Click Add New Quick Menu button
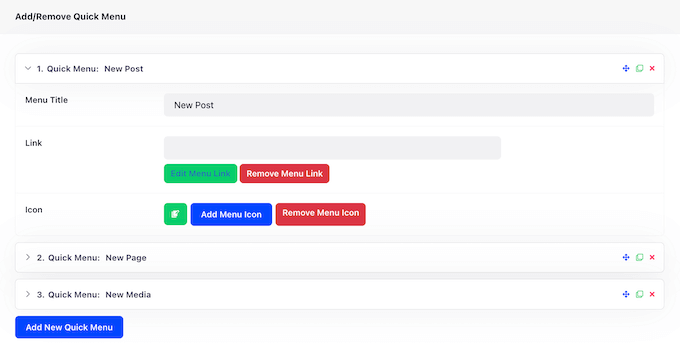Viewport: 680px width, 360px height. pos(69,327)
